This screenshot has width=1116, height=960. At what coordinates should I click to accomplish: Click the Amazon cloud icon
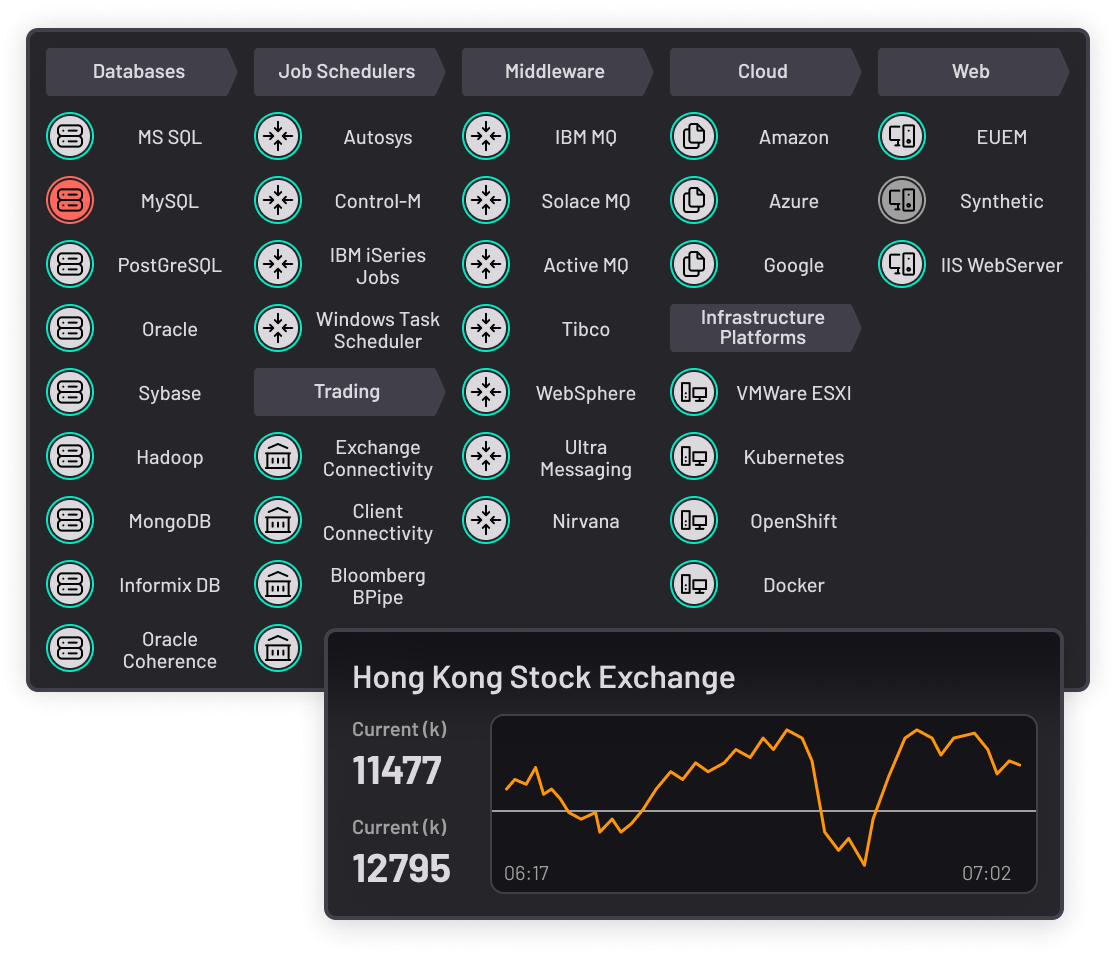pyautogui.click(x=694, y=136)
